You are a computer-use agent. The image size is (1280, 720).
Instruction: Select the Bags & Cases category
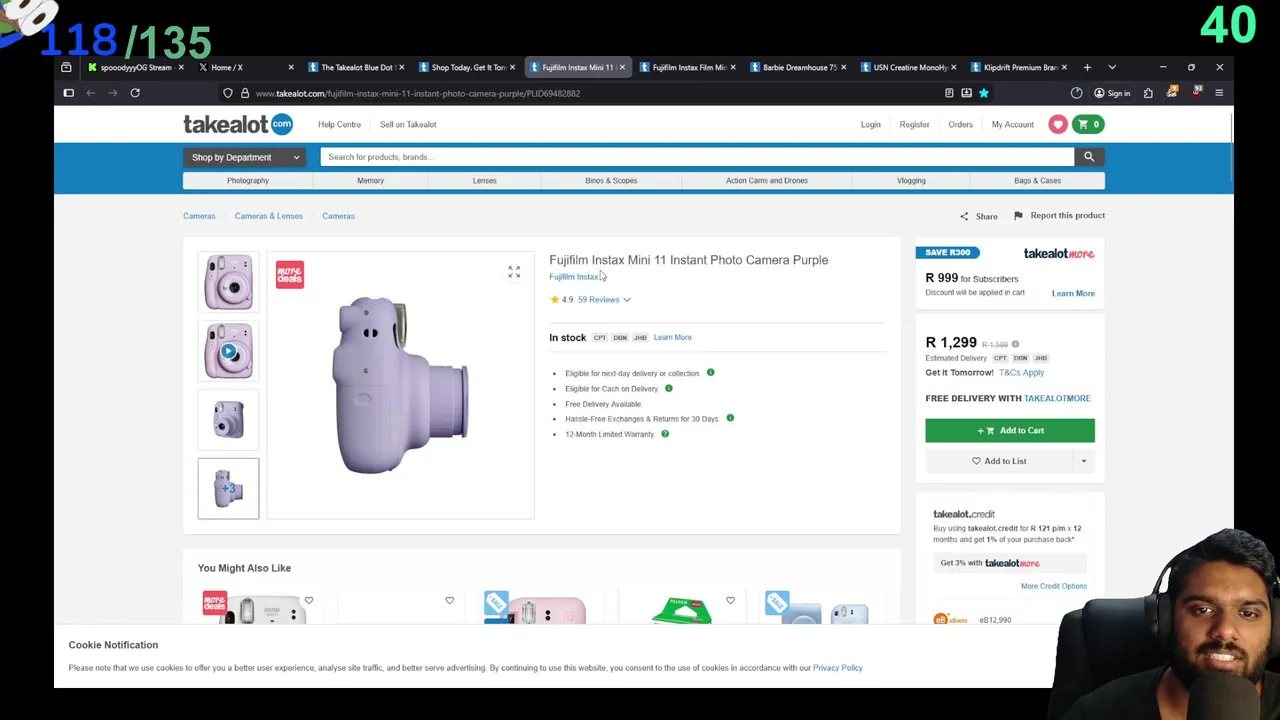coord(1037,180)
